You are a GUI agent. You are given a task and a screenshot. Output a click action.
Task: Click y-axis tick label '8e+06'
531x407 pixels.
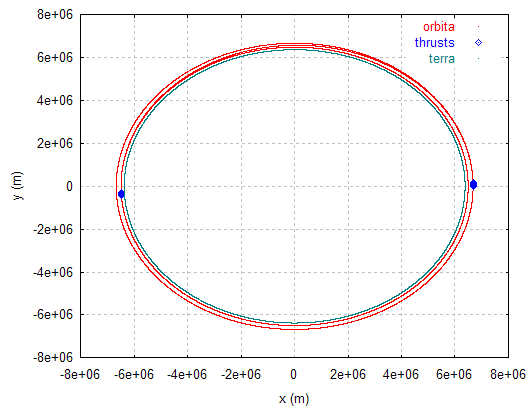(55, 15)
